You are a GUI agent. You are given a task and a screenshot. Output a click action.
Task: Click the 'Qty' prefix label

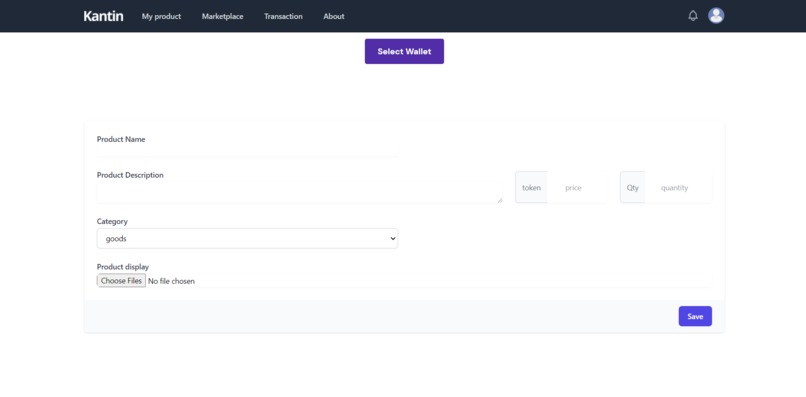click(633, 188)
